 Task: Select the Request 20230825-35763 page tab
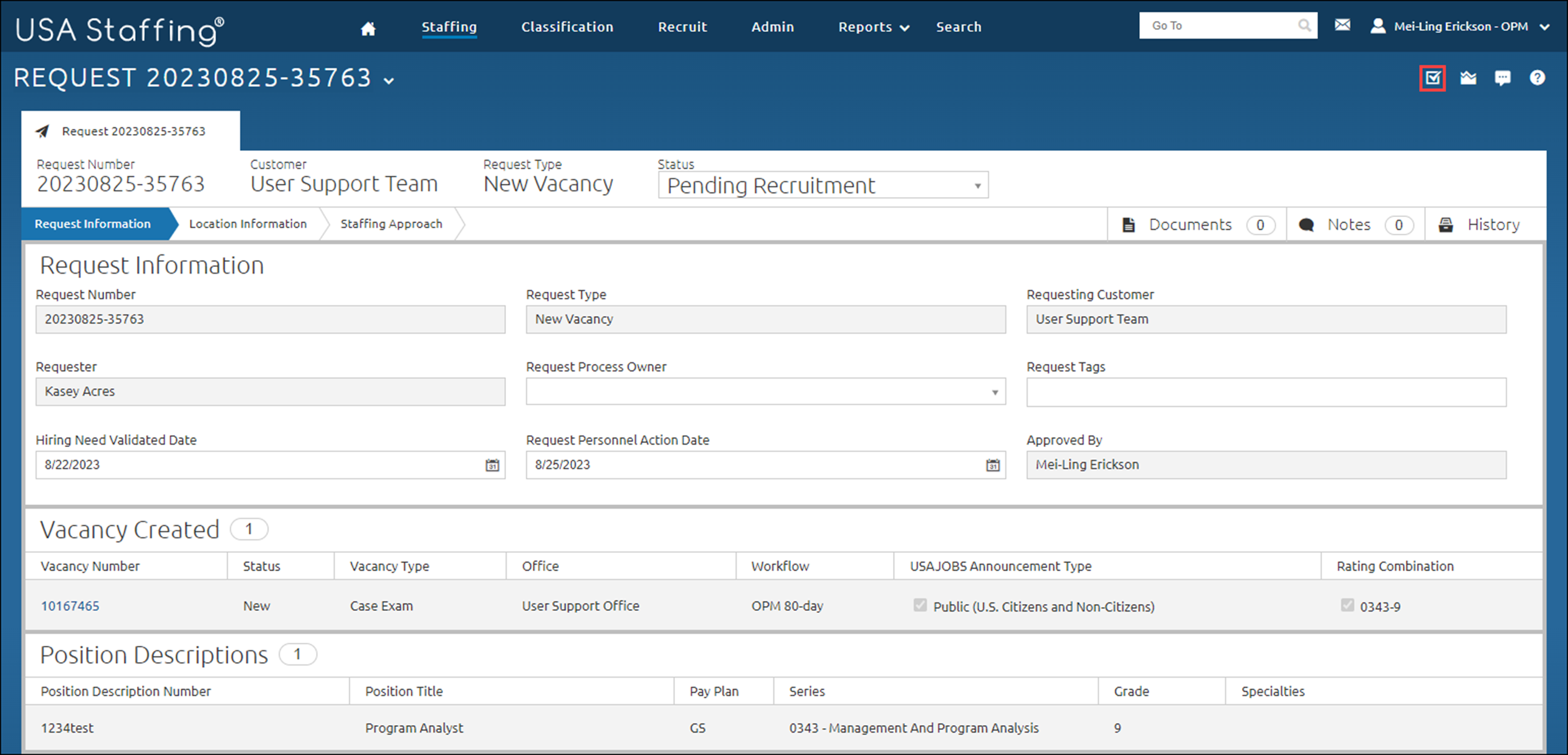[131, 132]
